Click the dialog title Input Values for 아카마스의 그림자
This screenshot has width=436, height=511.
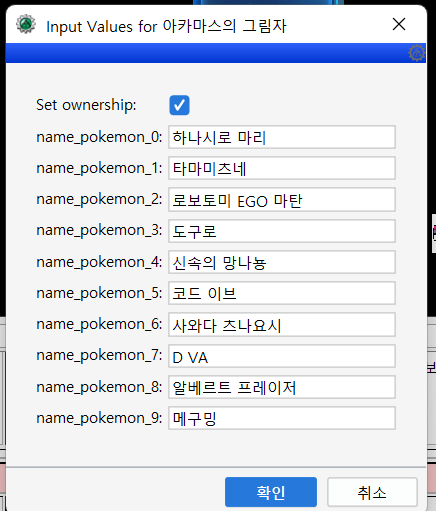point(166,26)
